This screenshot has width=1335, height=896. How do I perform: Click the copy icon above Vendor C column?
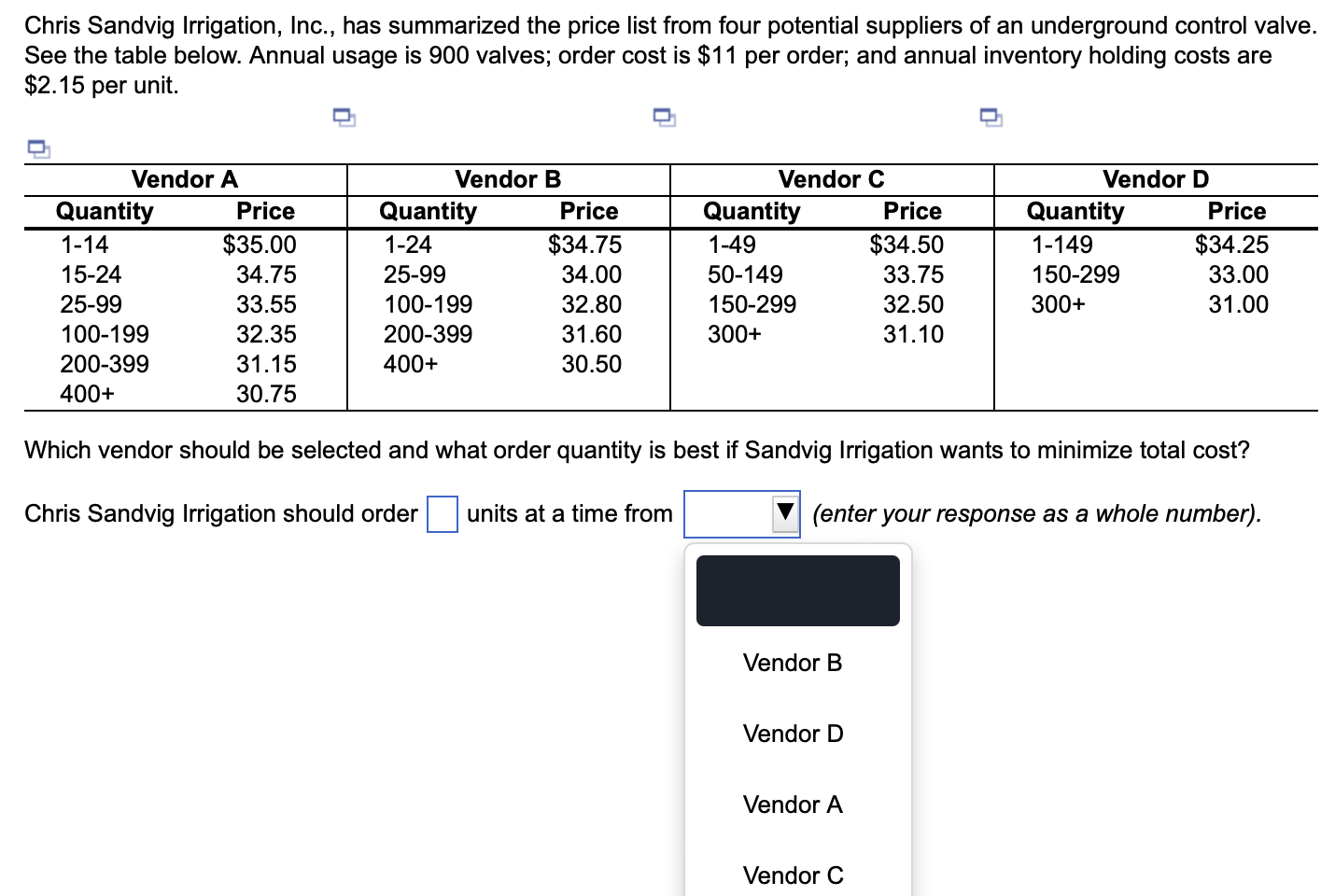(664, 116)
